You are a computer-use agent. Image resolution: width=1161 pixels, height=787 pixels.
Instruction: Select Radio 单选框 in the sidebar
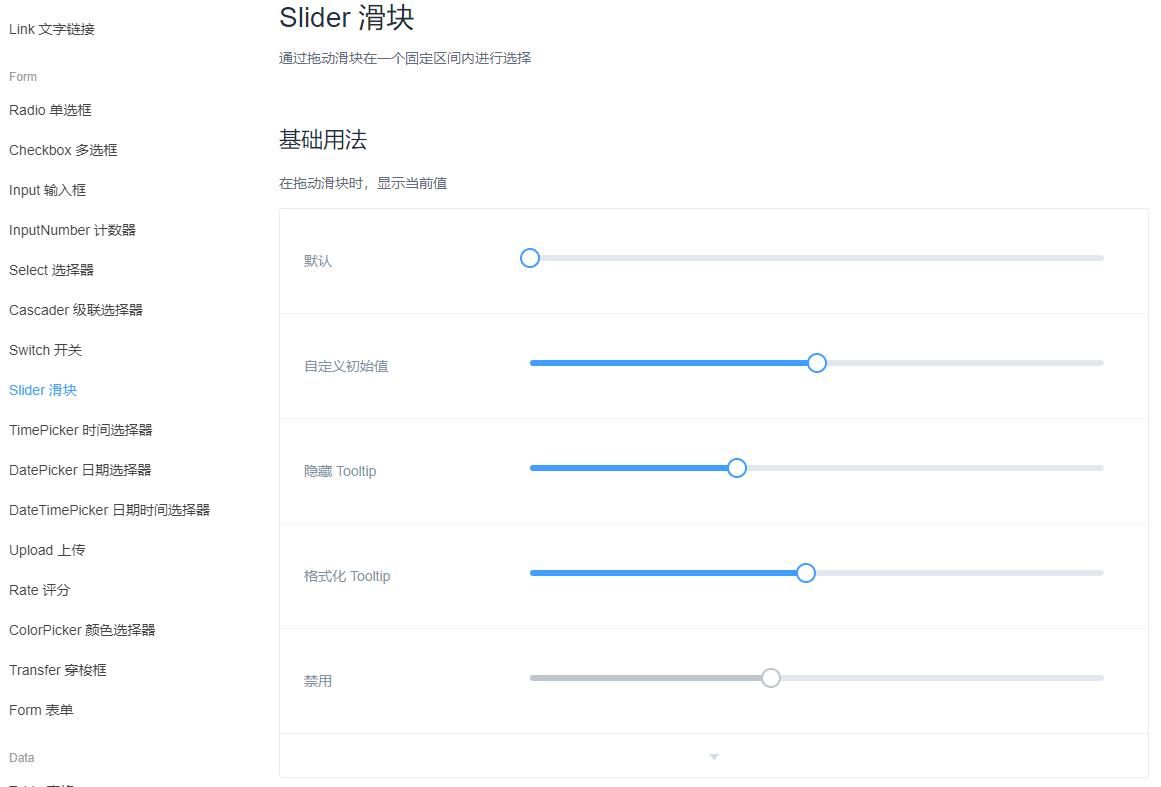tap(51, 110)
